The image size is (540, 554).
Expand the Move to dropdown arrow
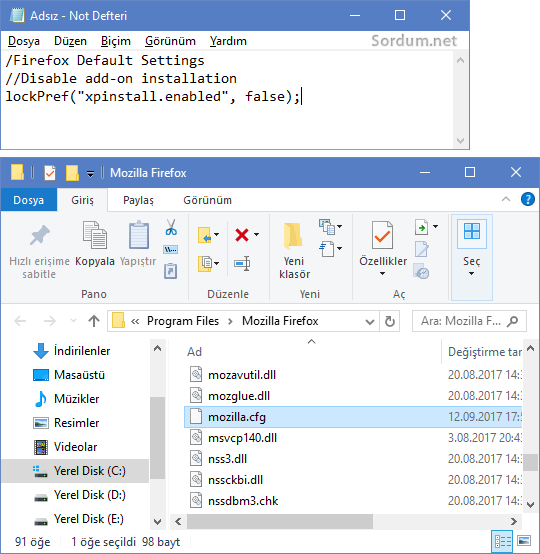(217, 234)
